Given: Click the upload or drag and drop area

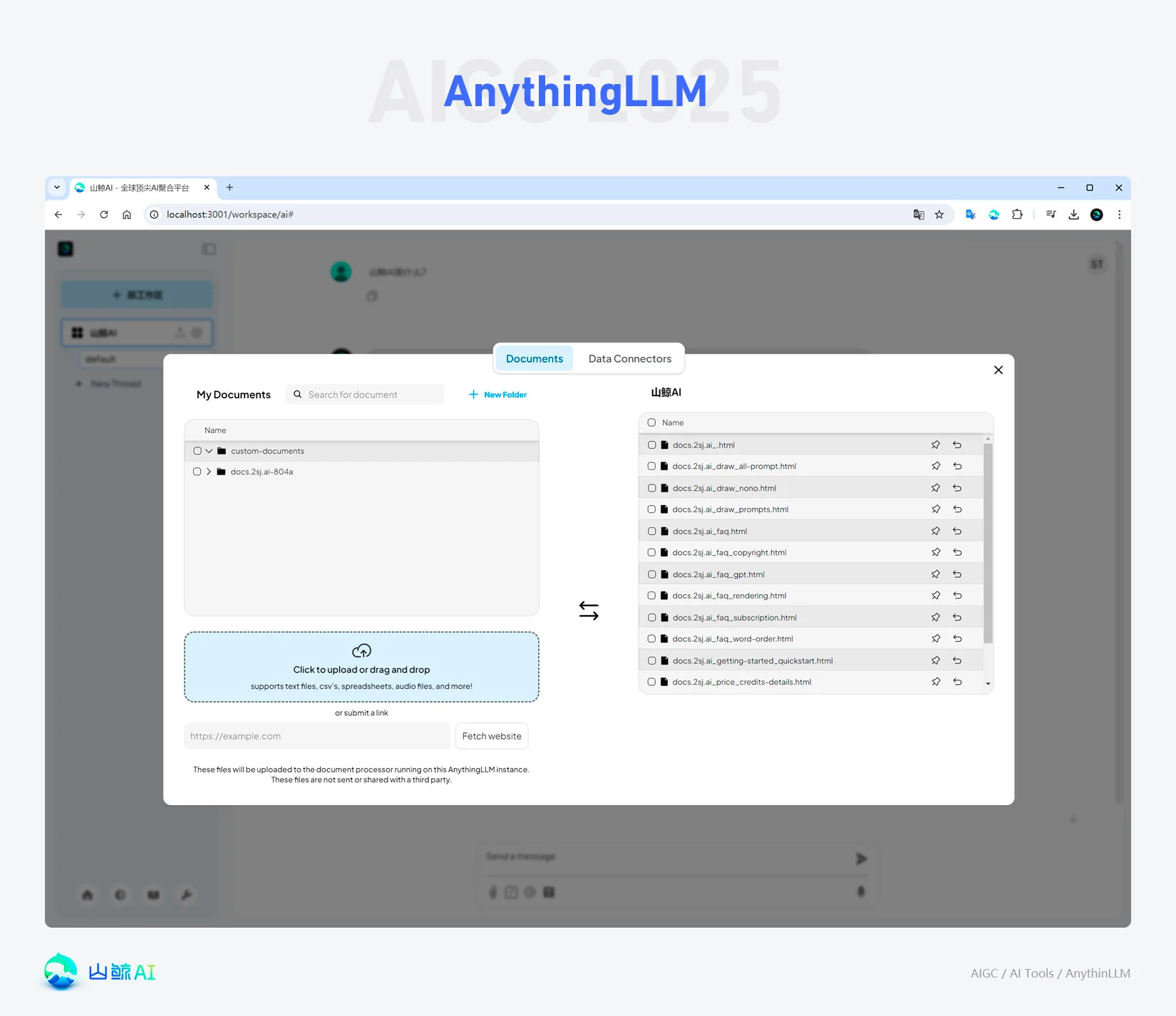Looking at the screenshot, I should click(x=361, y=667).
